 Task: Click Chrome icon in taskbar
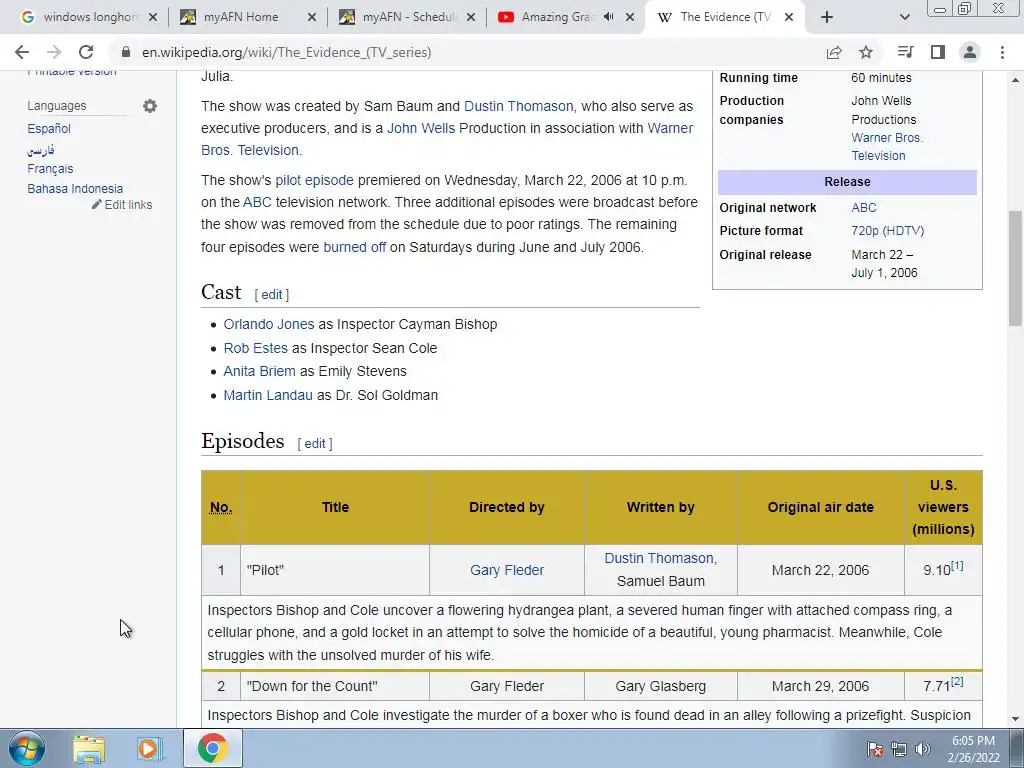coord(212,748)
